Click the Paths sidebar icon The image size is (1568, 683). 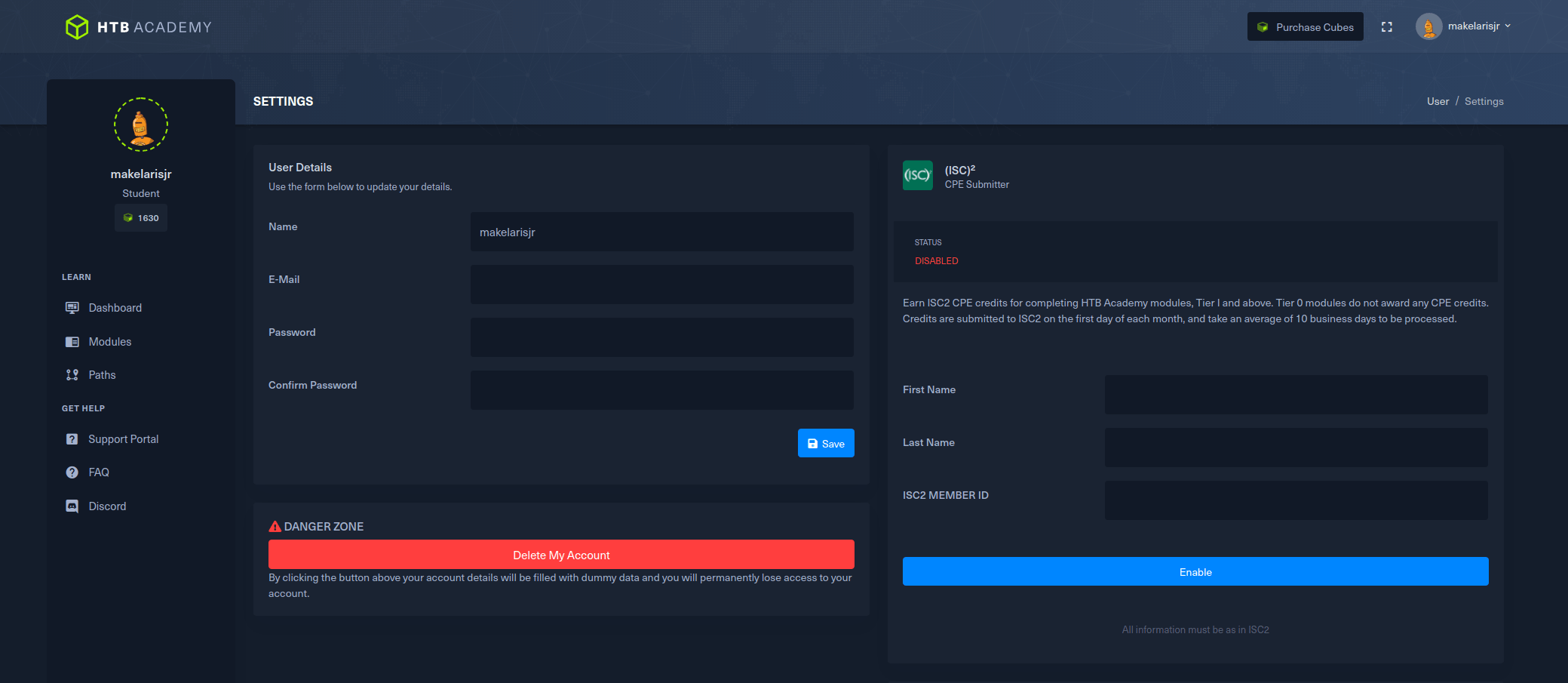72,375
